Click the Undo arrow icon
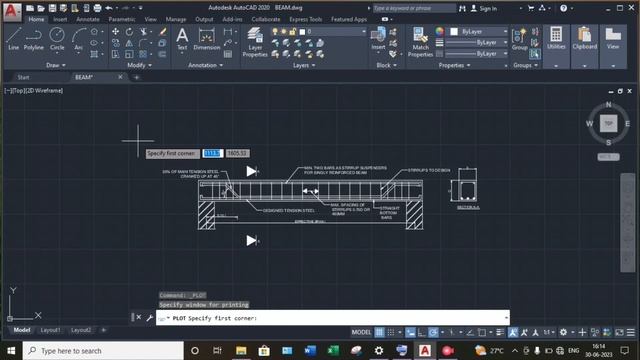This screenshot has width=640, height=360. click(109, 8)
